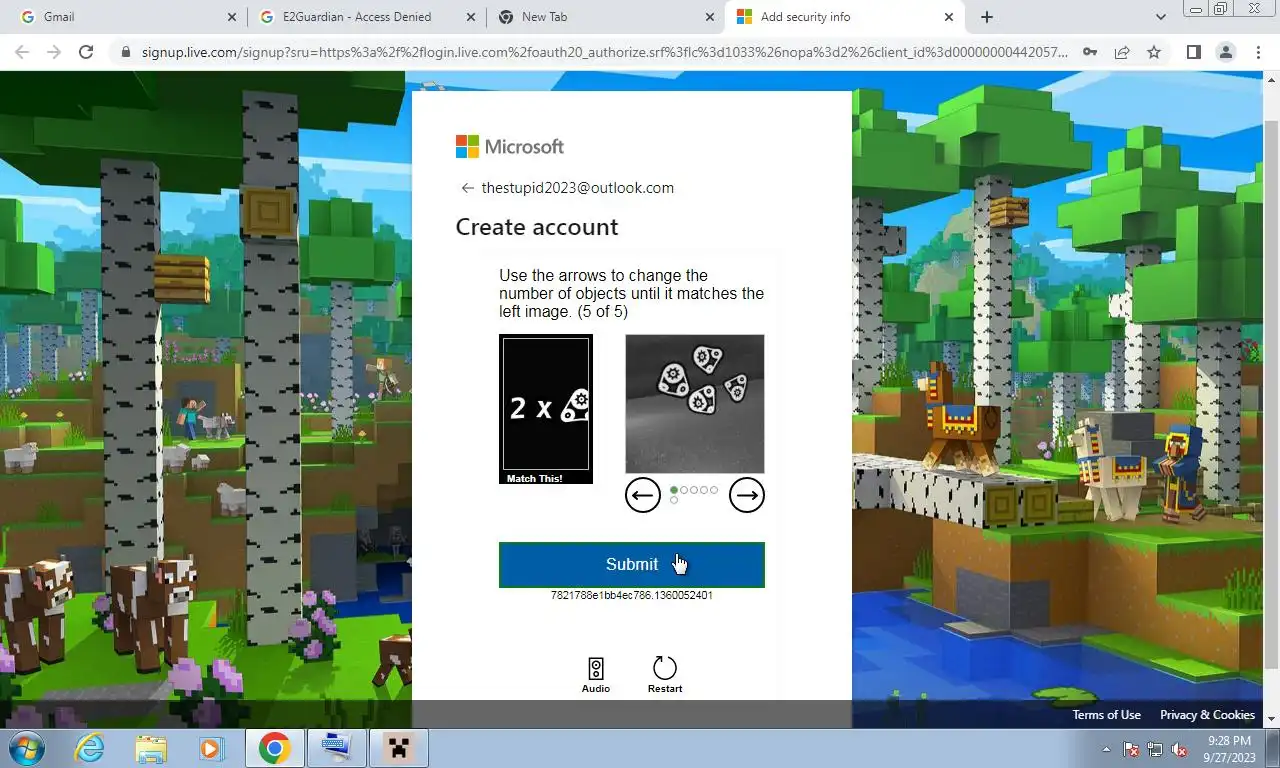Open the network tray icon
Viewport: 1280px width, 768px height.
click(x=1156, y=749)
